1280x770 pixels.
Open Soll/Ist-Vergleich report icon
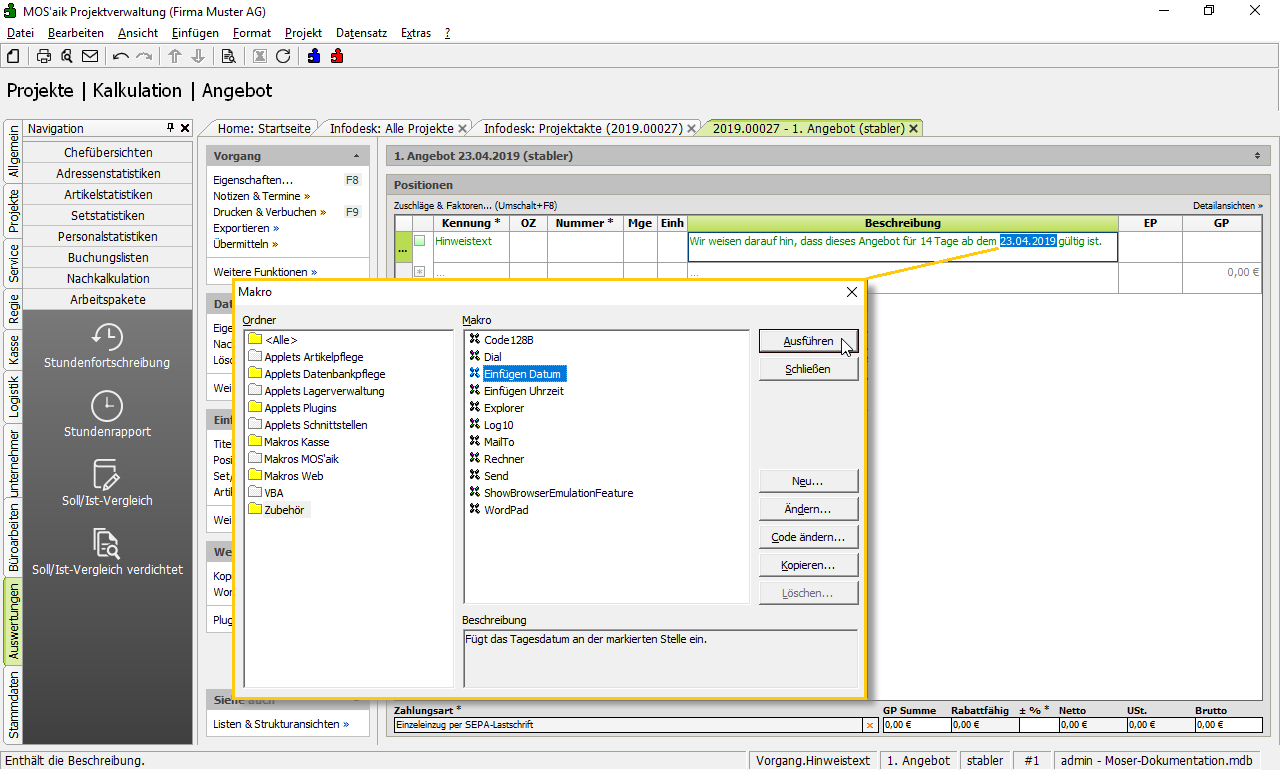[107, 474]
